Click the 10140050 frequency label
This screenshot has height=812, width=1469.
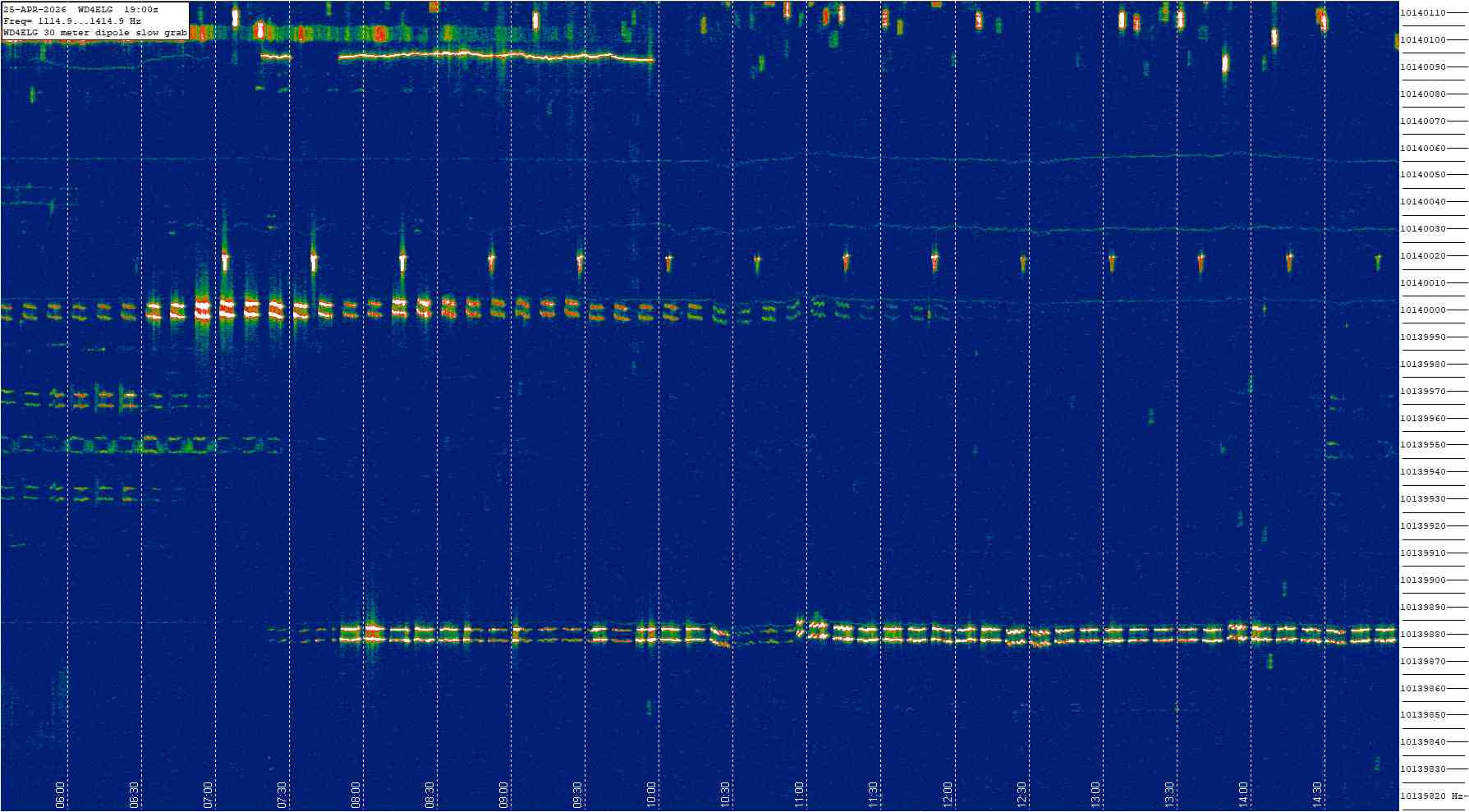[1423, 175]
